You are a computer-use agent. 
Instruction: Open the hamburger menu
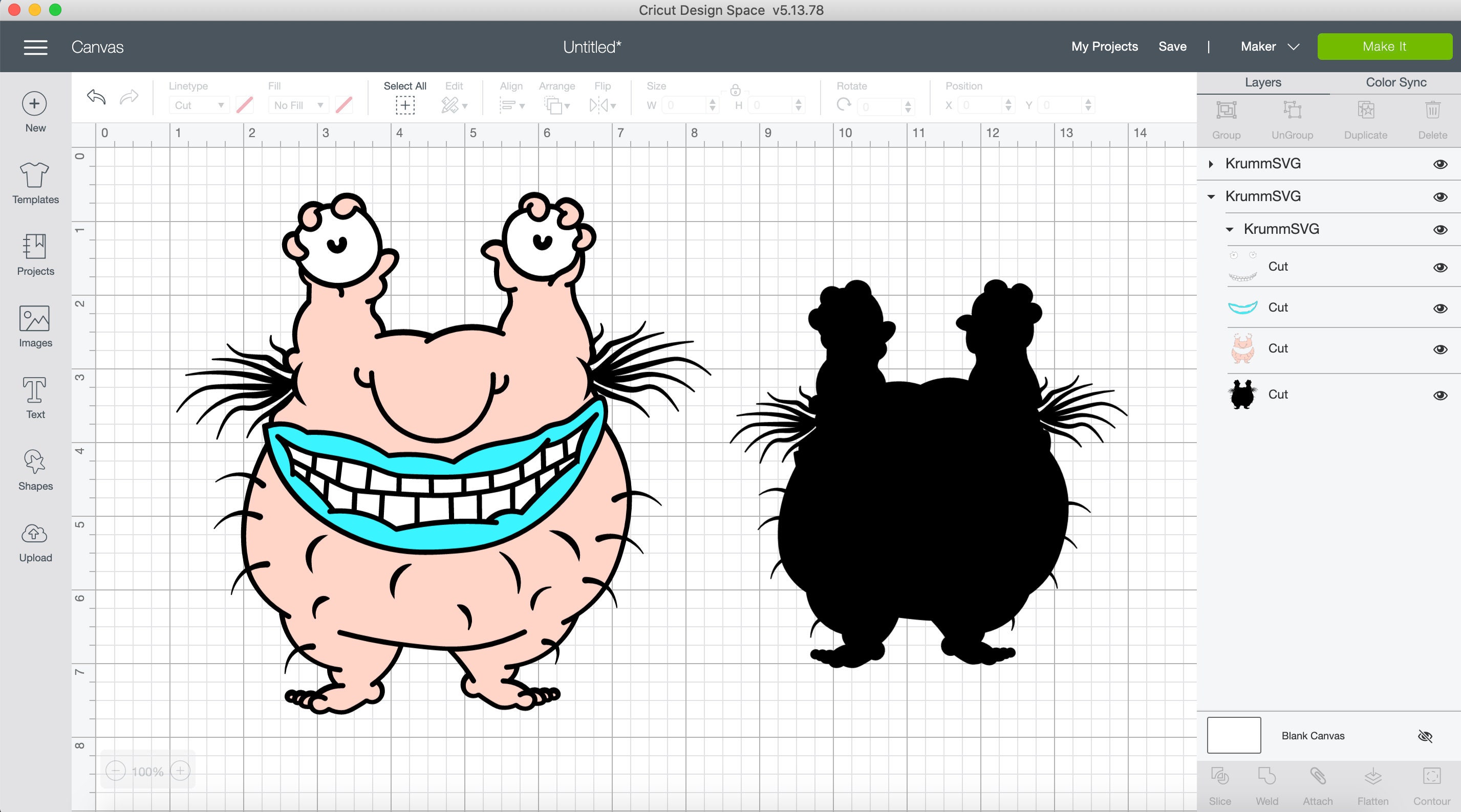pos(35,47)
